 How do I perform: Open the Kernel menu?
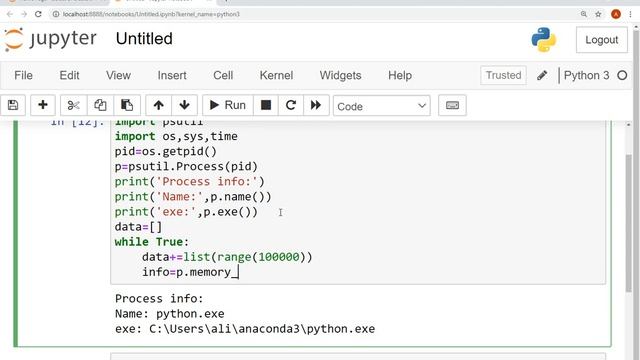(x=276, y=76)
